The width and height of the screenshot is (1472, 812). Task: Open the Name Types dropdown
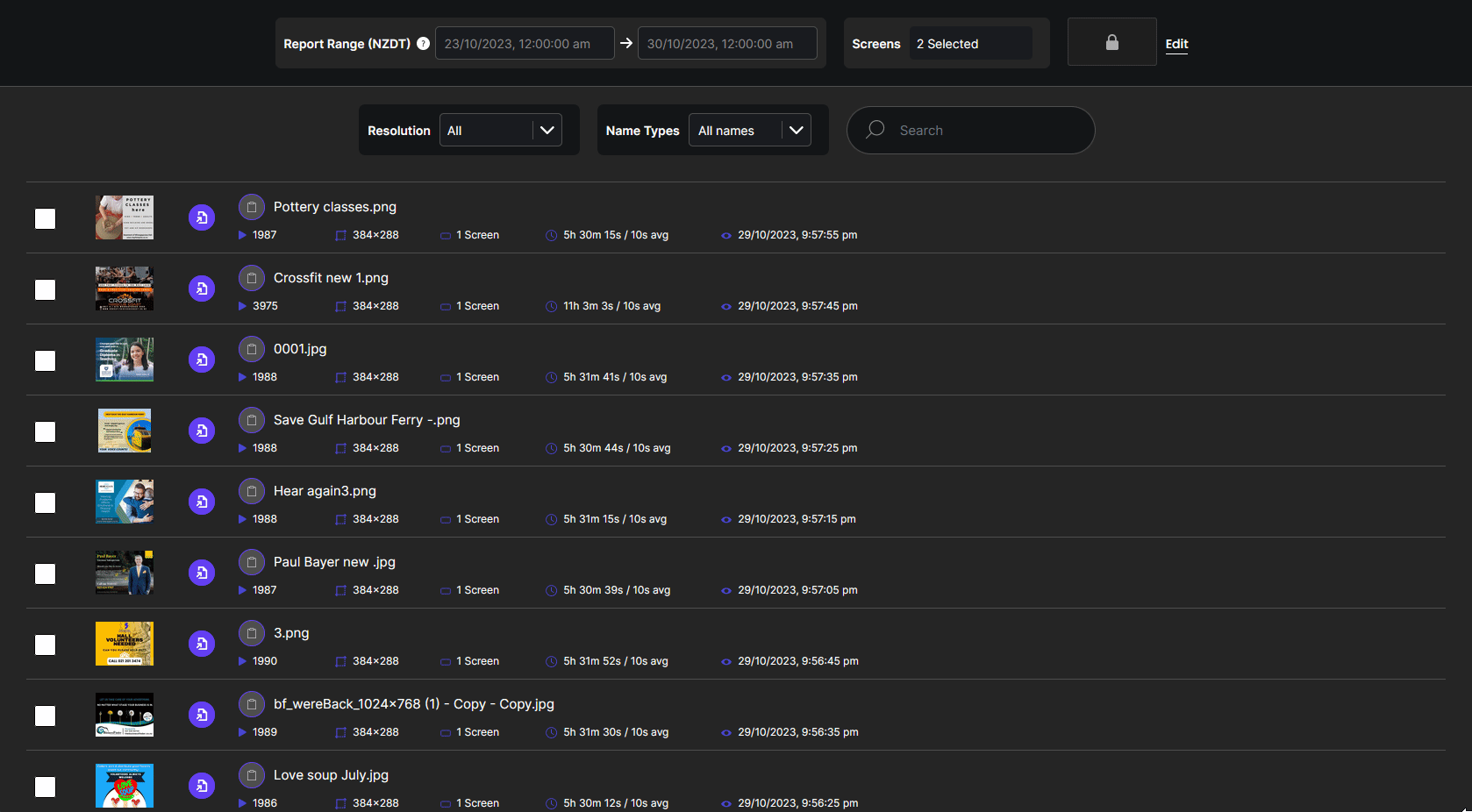(x=749, y=130)
